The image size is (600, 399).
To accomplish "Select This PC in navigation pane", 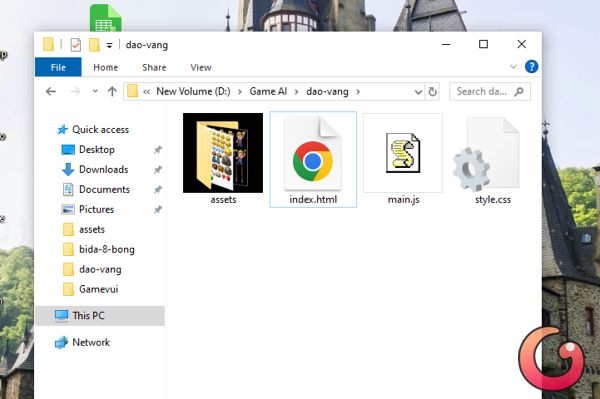I will [x=100, y=316].
